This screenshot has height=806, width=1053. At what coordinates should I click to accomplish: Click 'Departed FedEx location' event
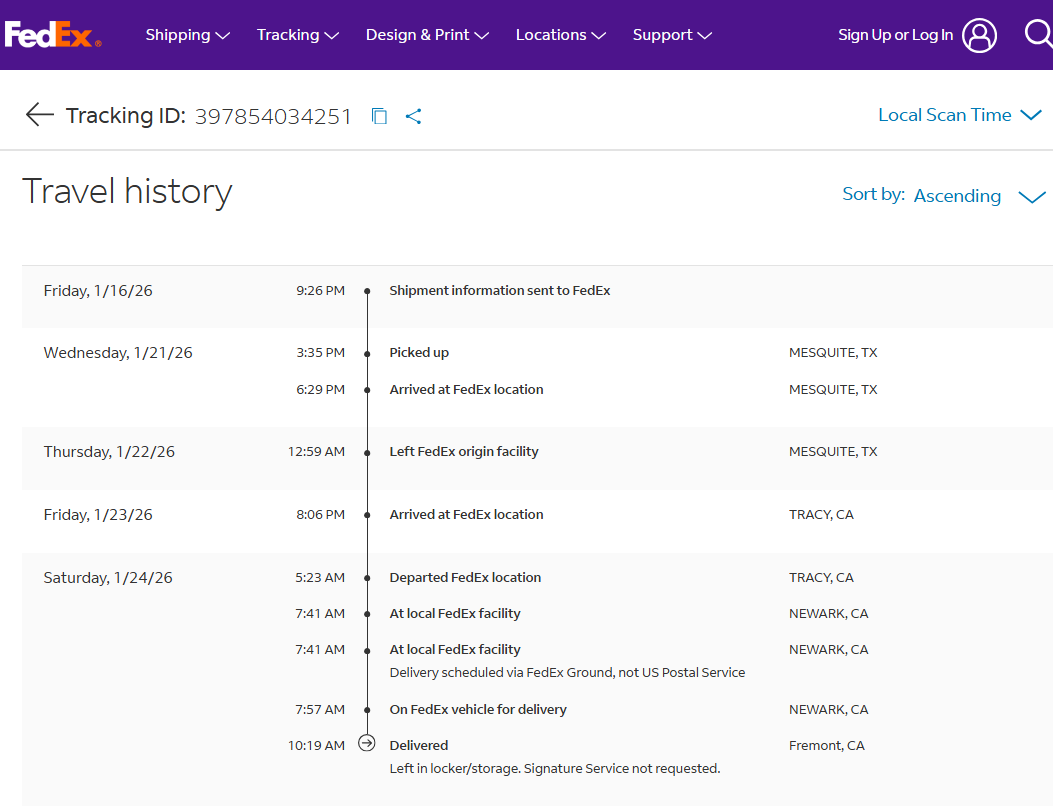click(465, 578)
